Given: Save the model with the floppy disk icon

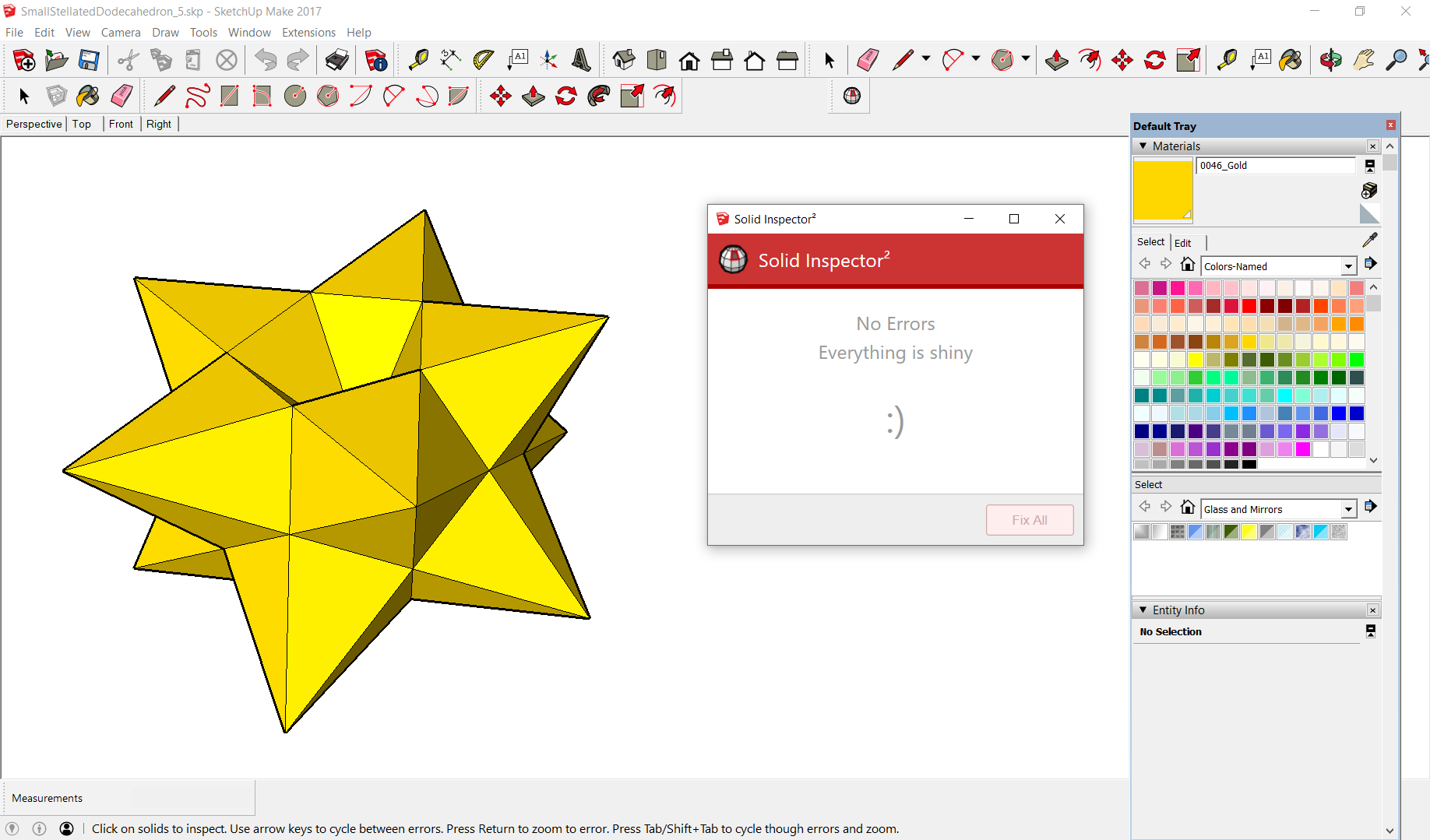Looking at the screenshot, I should (89, 60).
